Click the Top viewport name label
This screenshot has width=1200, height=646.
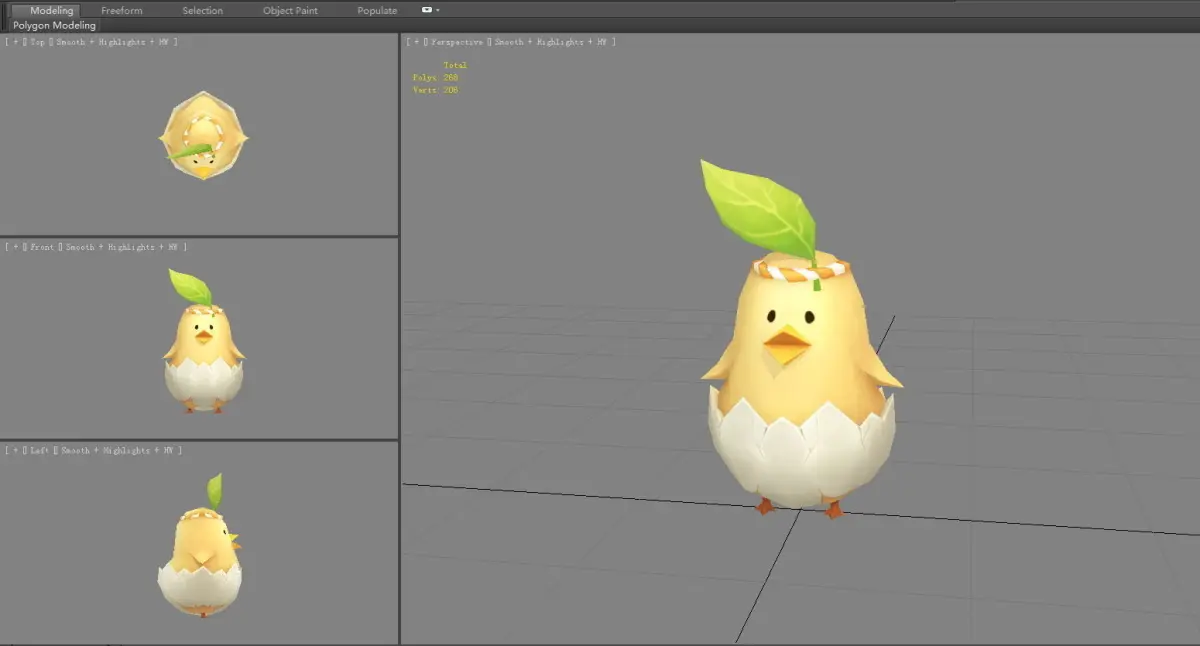(x=37, y=42)
